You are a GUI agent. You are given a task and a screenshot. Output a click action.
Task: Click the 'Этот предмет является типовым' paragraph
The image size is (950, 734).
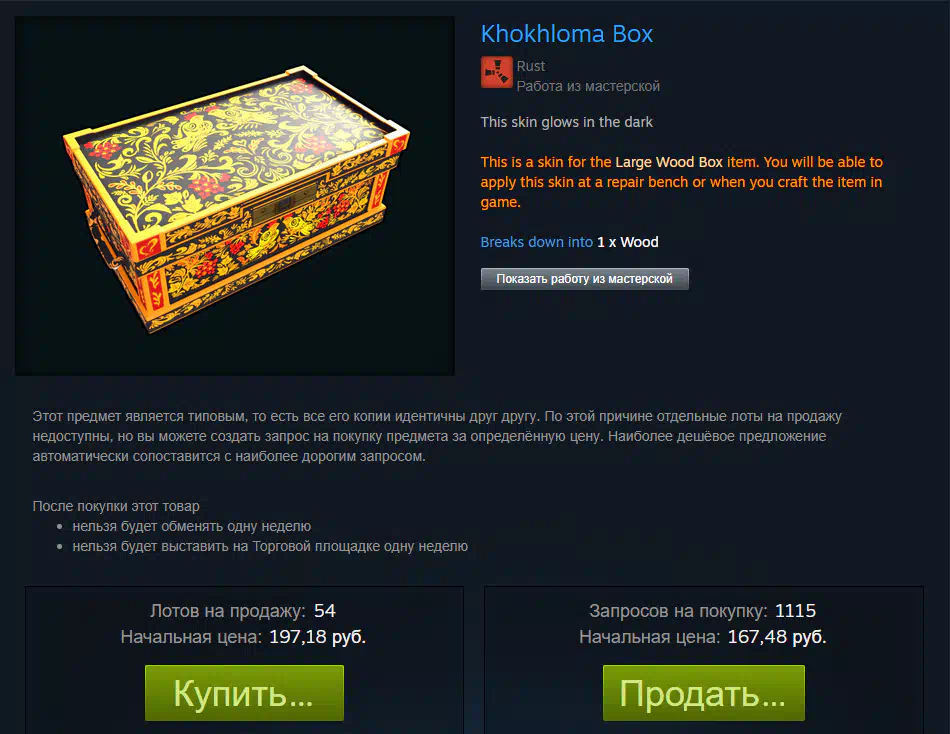click(437, 436)
